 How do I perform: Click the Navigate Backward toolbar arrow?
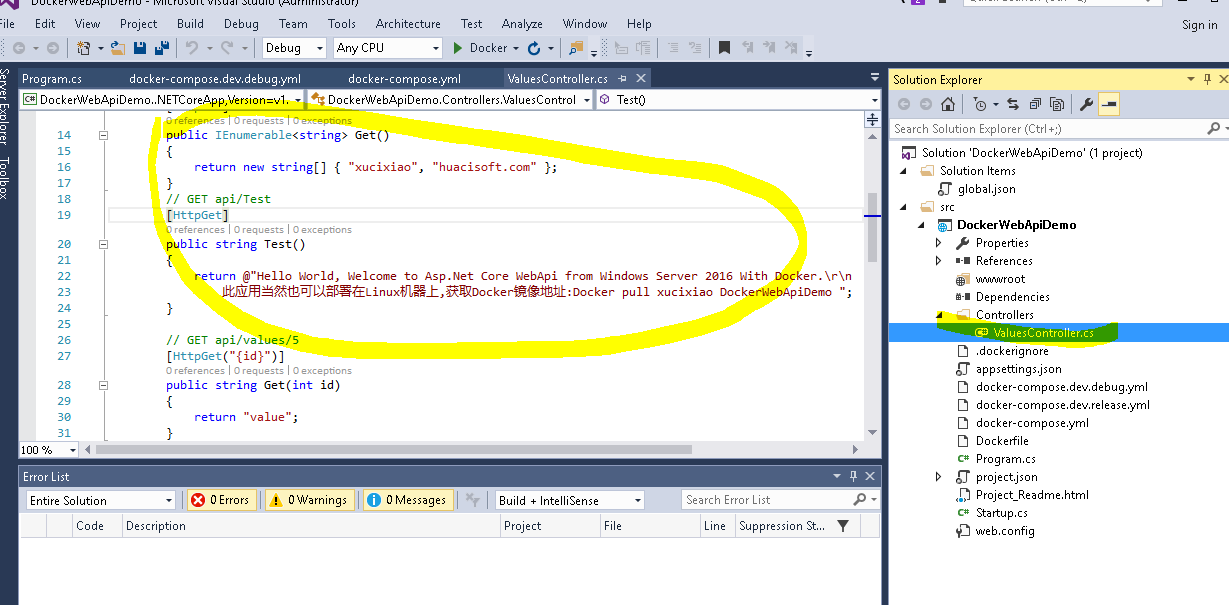pos(19,47)
